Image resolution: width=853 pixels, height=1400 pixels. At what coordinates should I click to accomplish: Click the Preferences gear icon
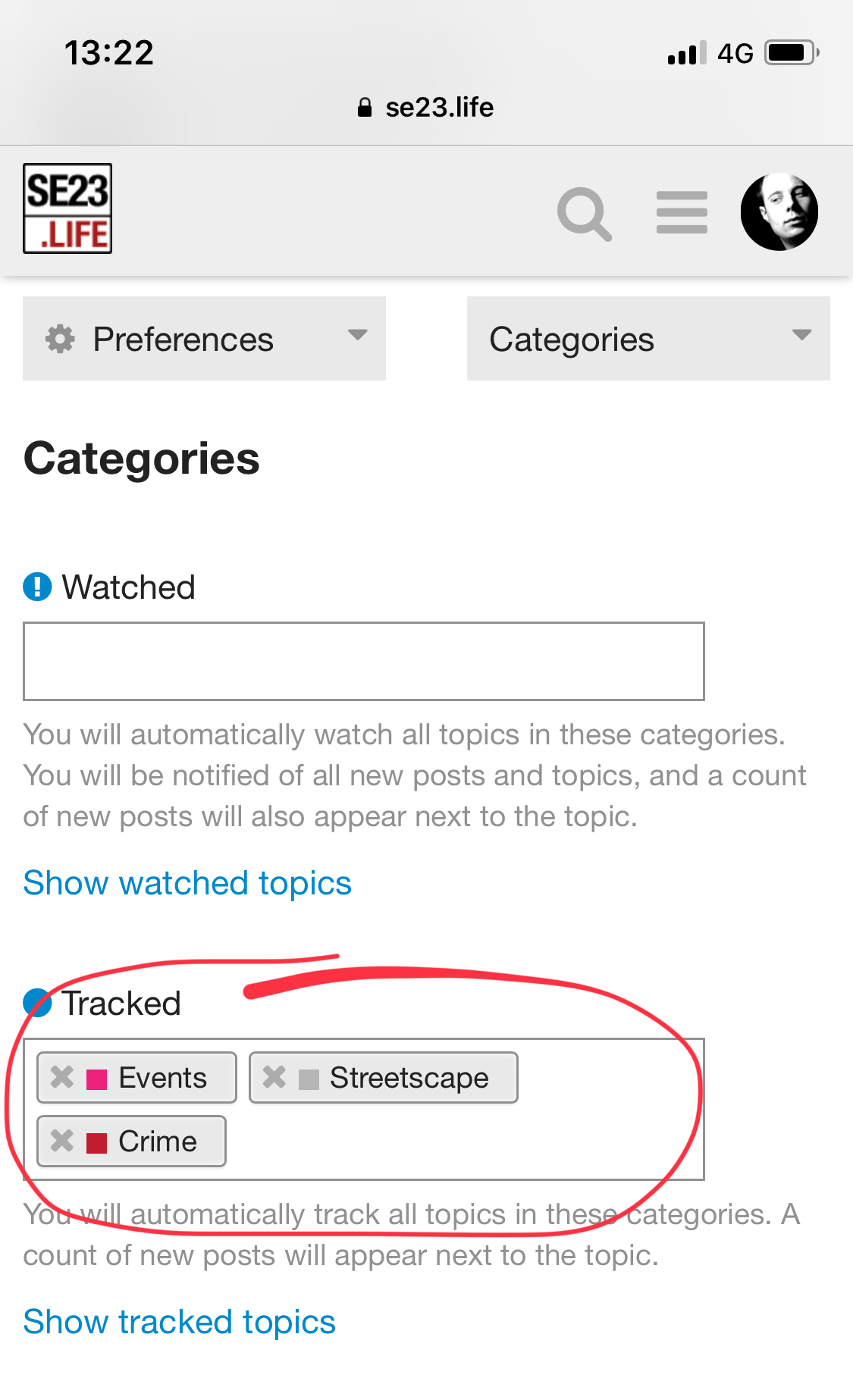point(61,339)
